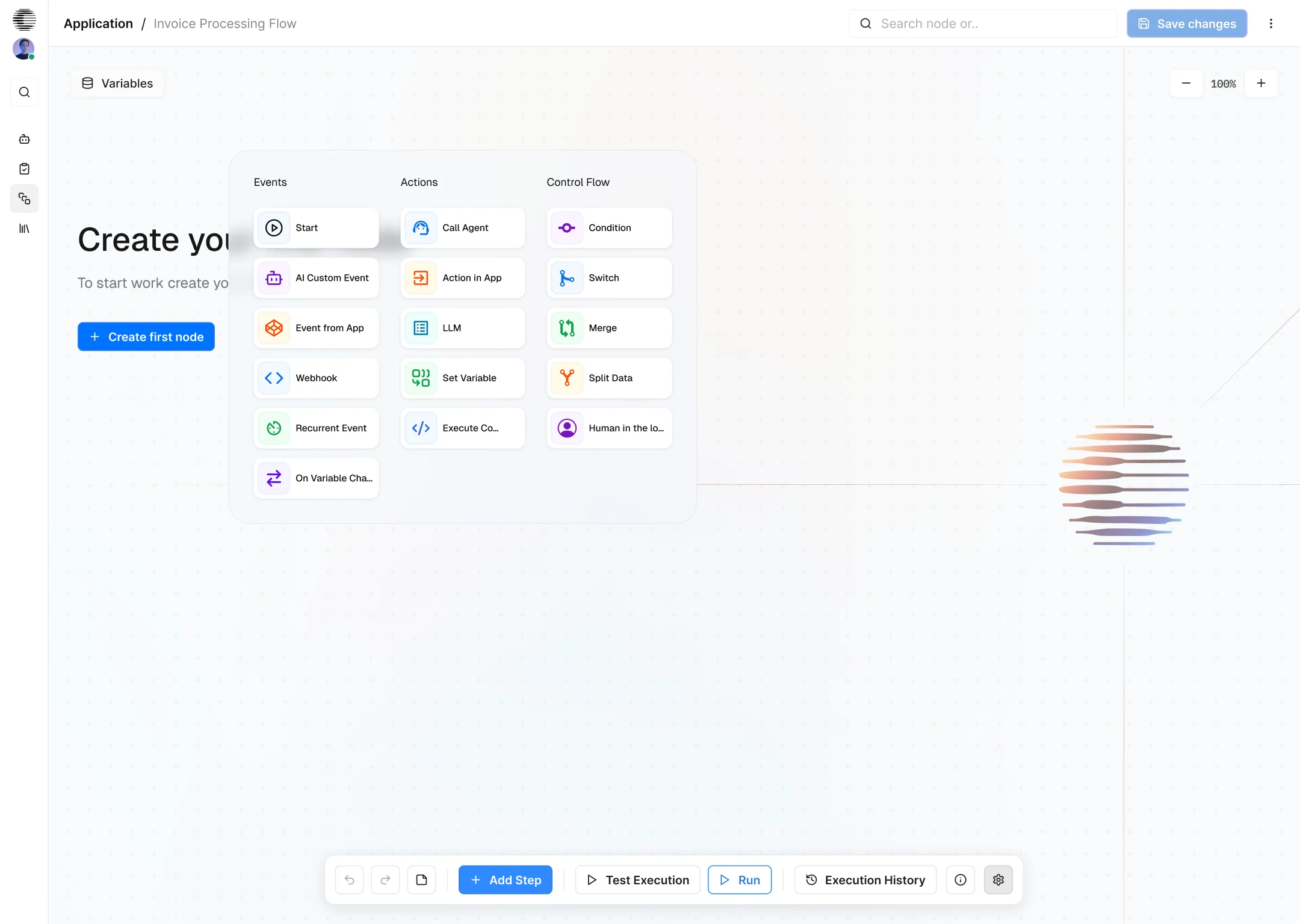Add an AI Custom Event node
The height and width of the screenshot is (924, 1300).
click(316, 278)
